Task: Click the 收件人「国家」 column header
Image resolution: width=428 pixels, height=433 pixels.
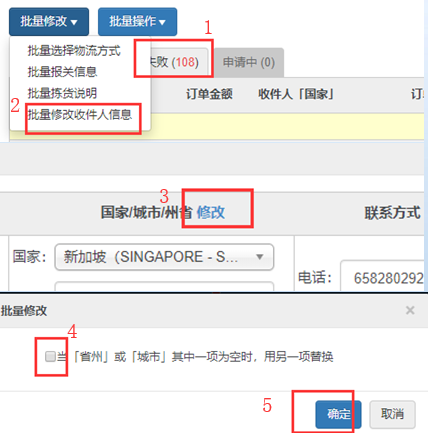Action: (296, 94)
